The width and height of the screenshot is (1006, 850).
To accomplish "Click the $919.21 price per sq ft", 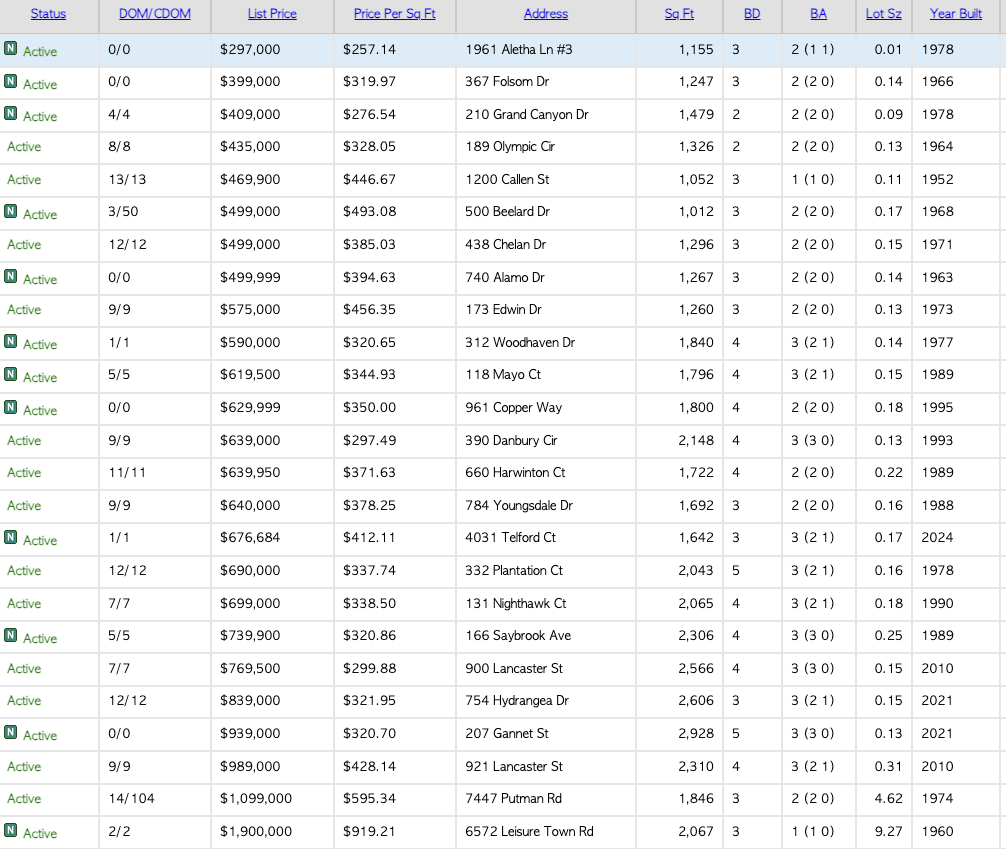I will (370, 831).
